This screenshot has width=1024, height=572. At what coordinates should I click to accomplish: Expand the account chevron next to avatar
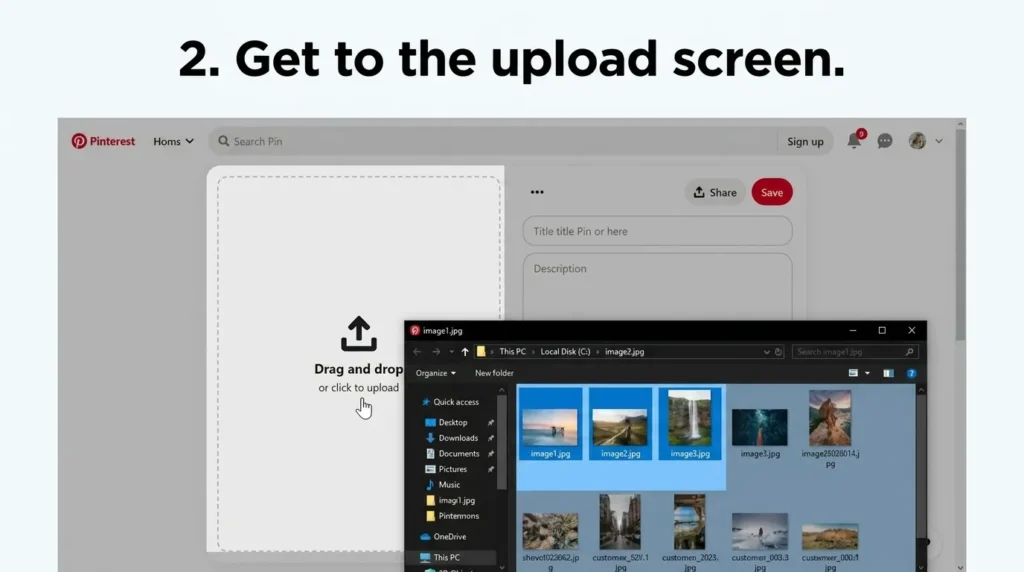point(938,141)
